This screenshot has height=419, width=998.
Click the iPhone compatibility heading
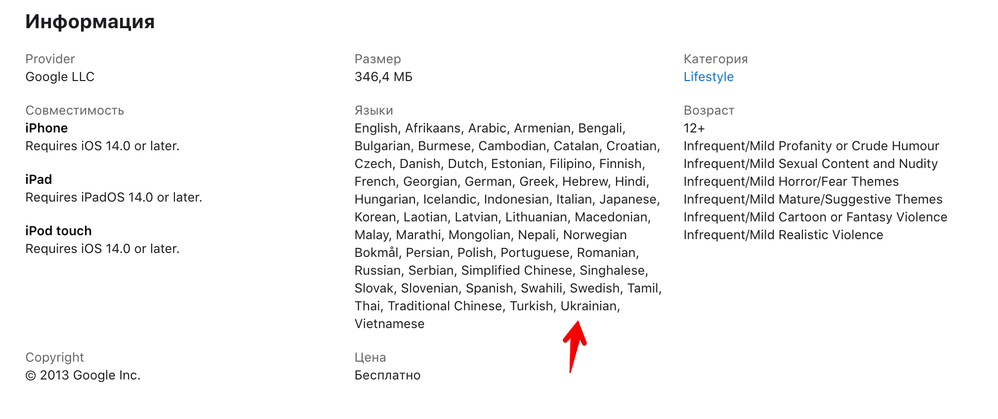[x=47, y=128]
